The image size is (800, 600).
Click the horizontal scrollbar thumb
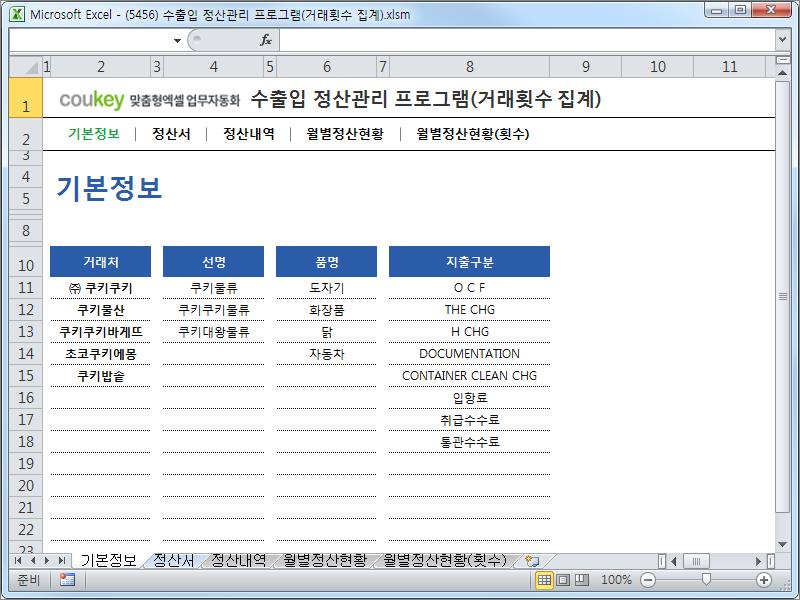click(696, 561)
